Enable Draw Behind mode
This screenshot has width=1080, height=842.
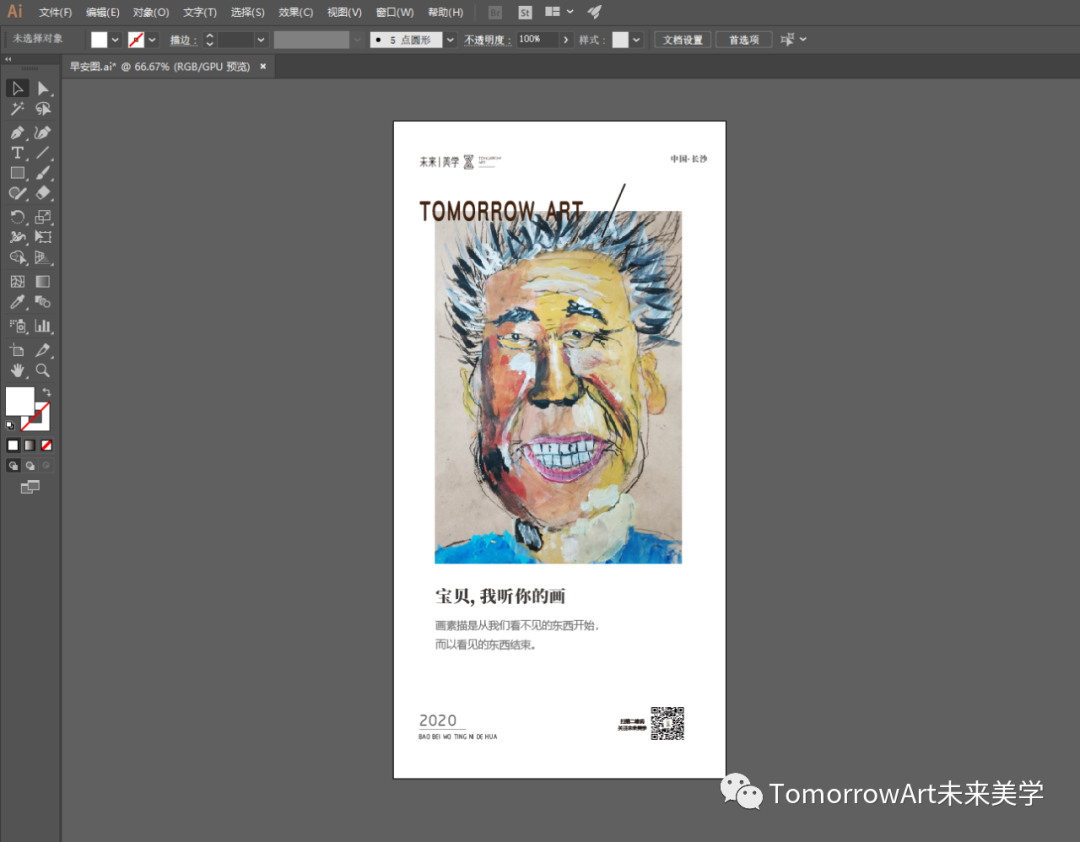pos(30,466)
